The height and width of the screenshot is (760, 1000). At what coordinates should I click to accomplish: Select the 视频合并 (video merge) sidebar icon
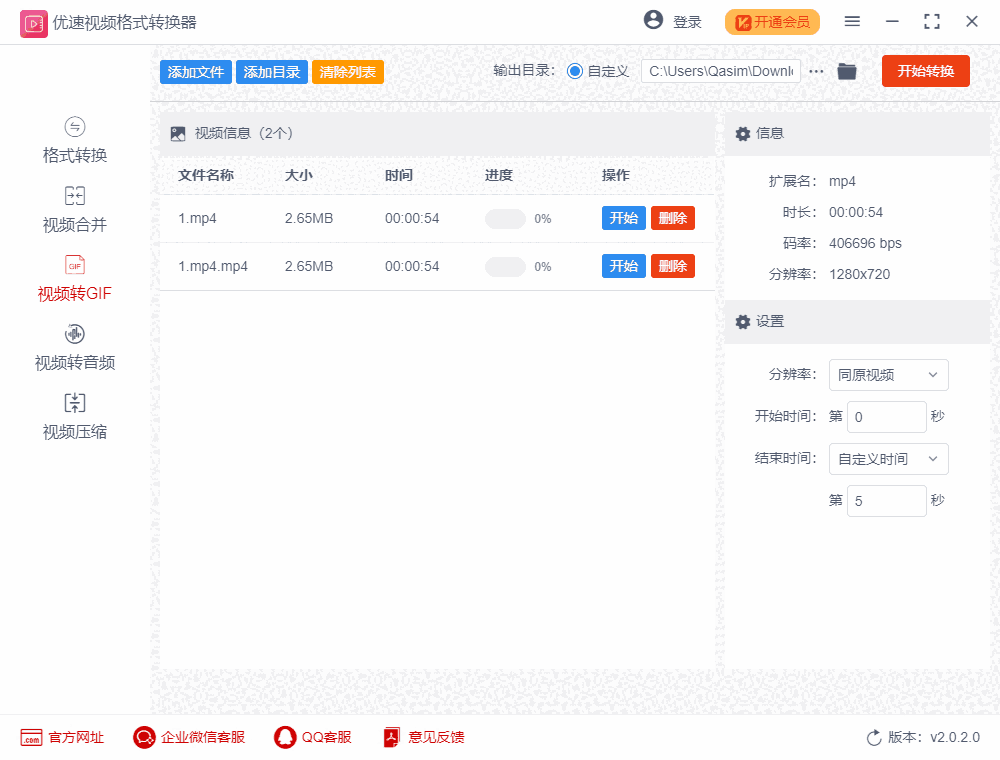tap(74, 208)
